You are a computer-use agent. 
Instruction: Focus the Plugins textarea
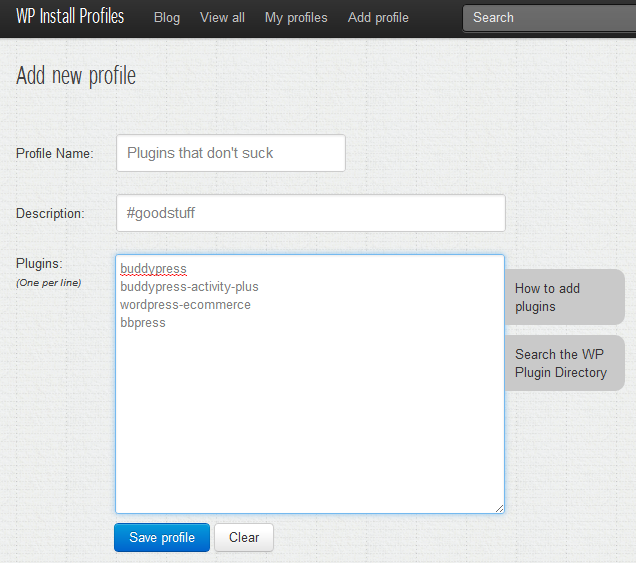tap(310, 384)
